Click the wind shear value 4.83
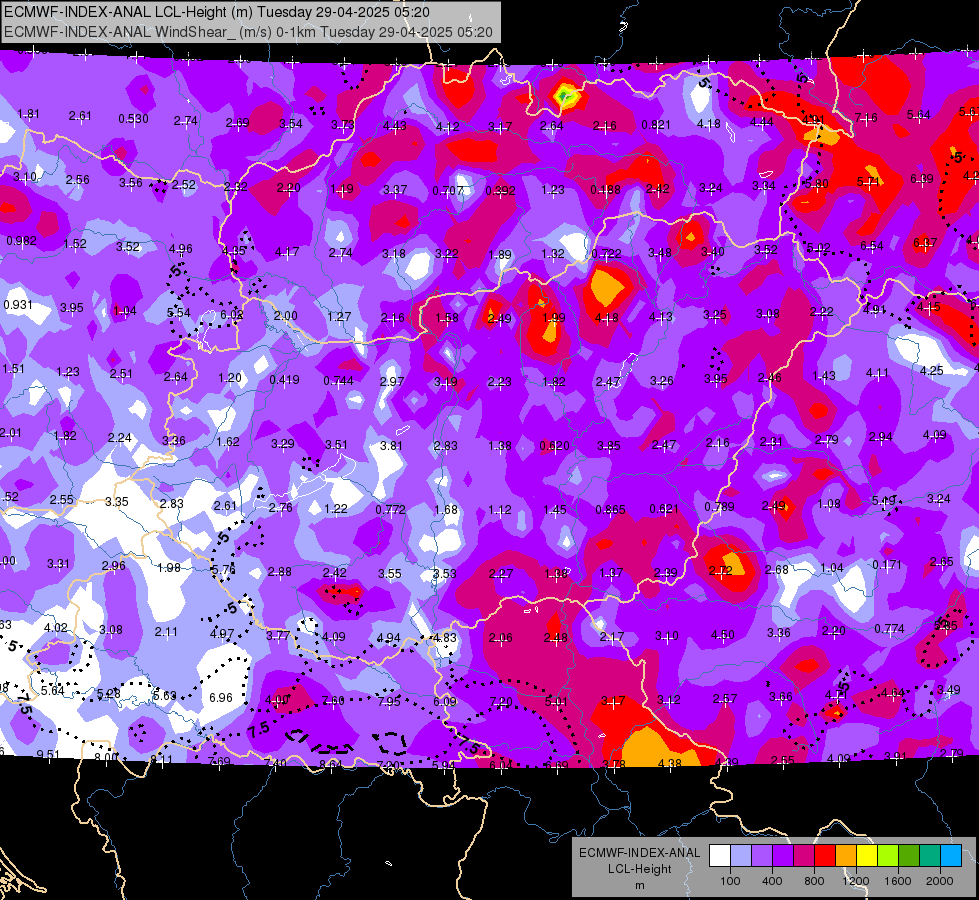This screenshot has height=900, width=979. [x=445, y=638]
